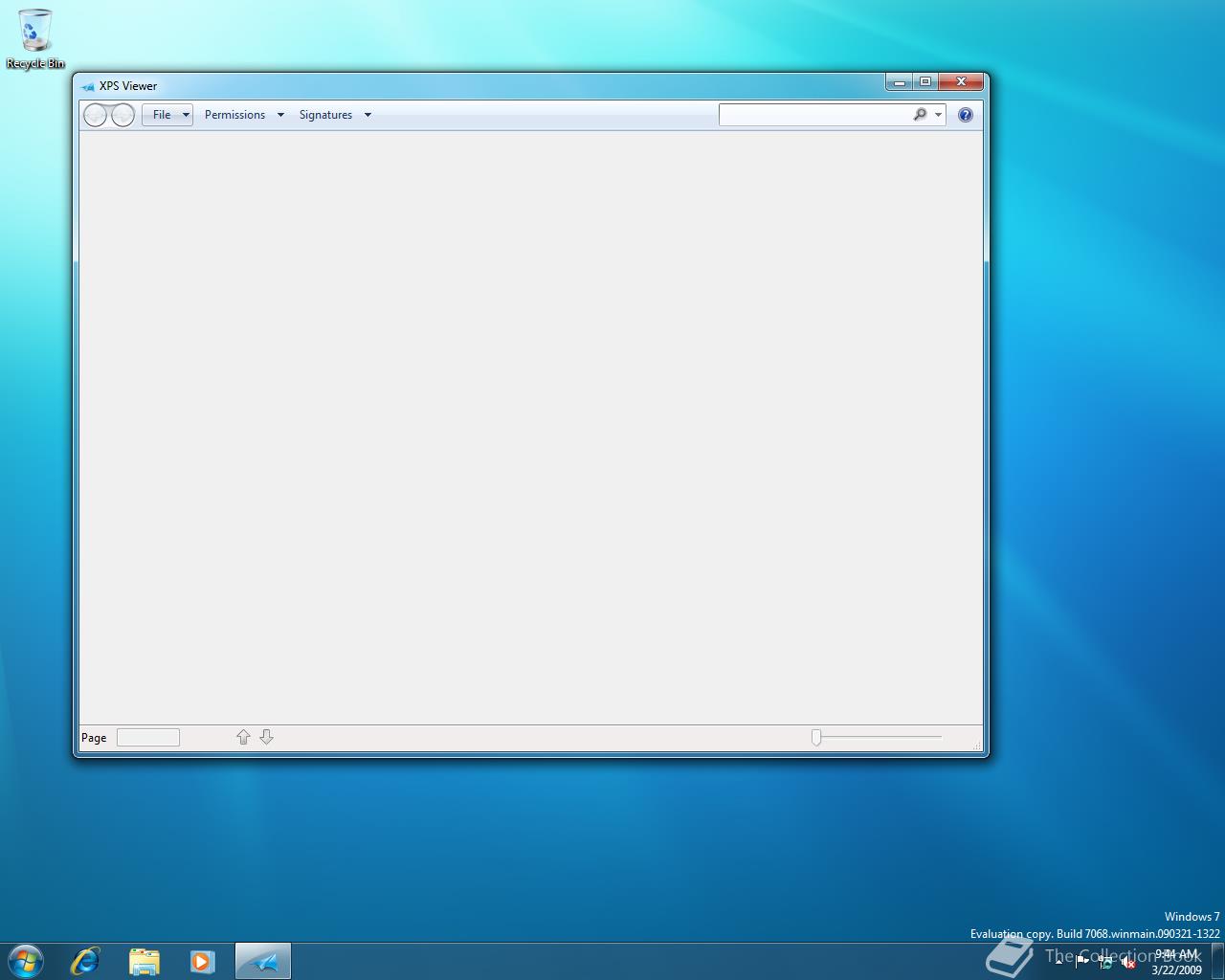
Task: Click the back navigation button in XPS Viewer
Action: 96,116
